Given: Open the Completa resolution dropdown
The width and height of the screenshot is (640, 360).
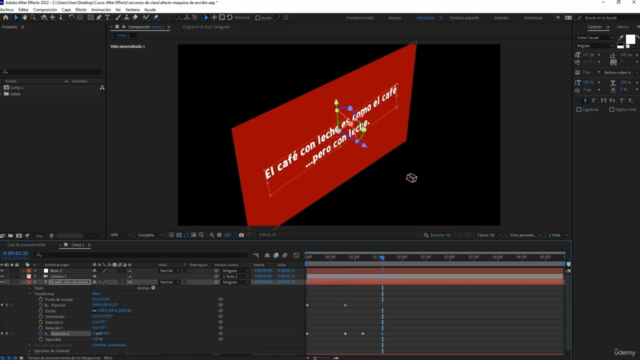Looking at the screenshot, I should point(150,235).
